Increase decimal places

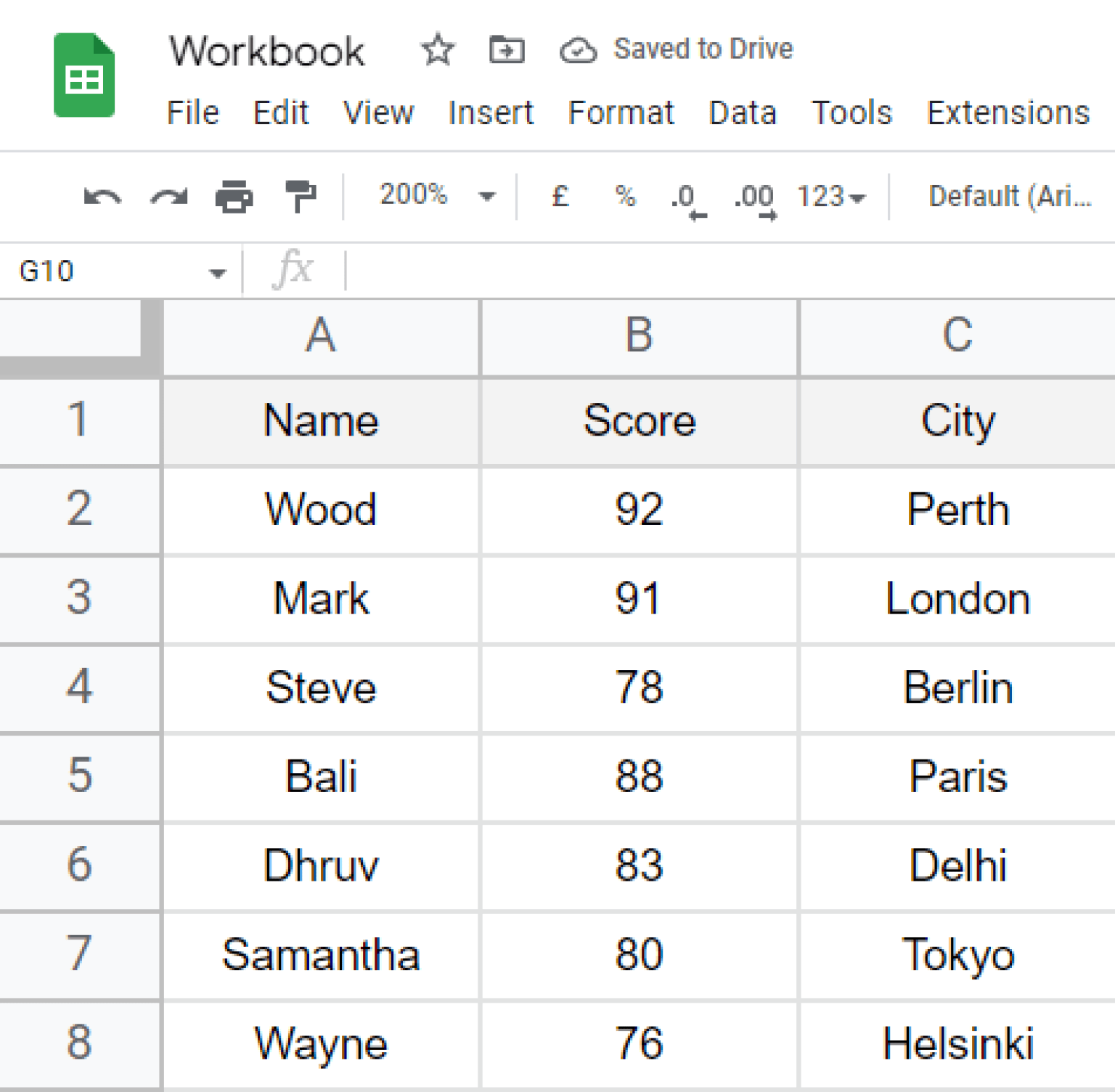pyautogui.click(x=755, y=200)
